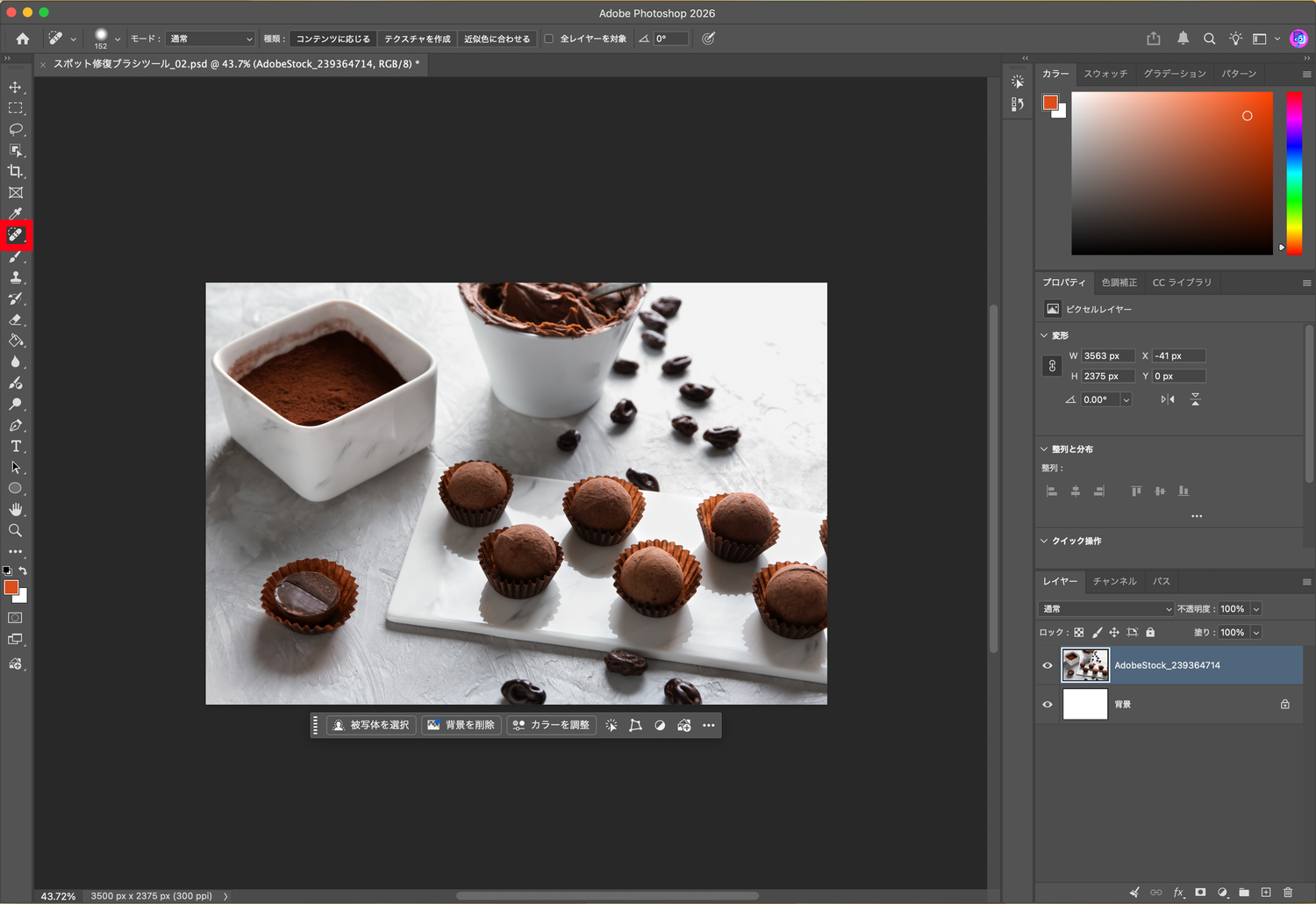Collapse the 整列と分布 section
Screen dimensions: 1316x904
[1044, 448]
